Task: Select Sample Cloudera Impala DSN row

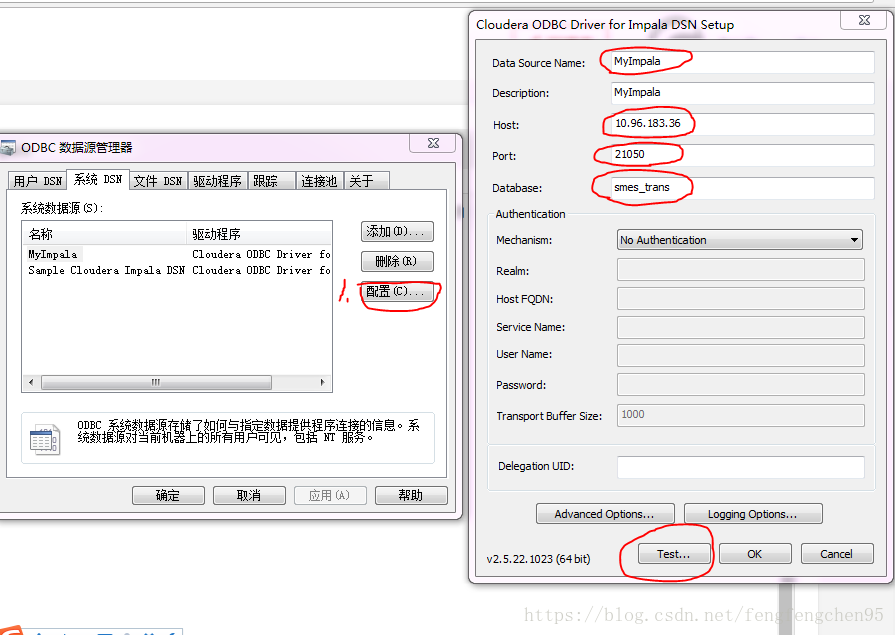Action: (x=177, y=270)
